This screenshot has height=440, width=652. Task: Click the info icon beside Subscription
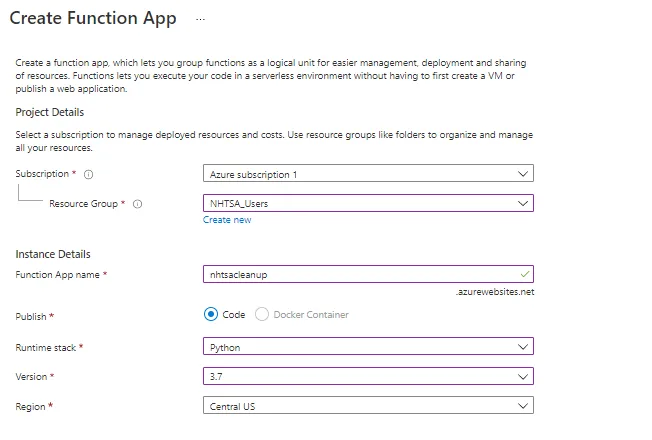[x=89, y=174]
